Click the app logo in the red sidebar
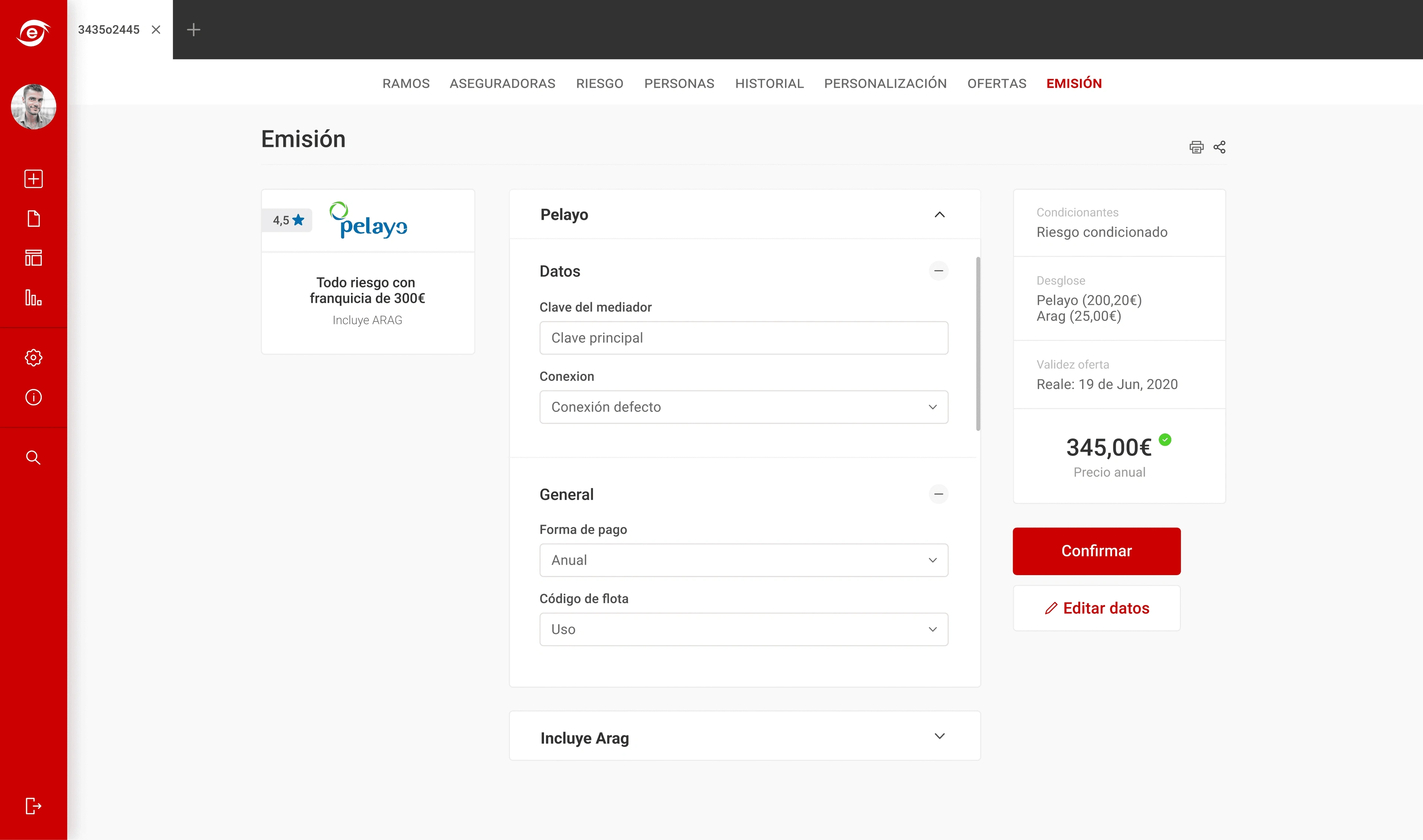1423x840 pixels. [x=33, y=32]
